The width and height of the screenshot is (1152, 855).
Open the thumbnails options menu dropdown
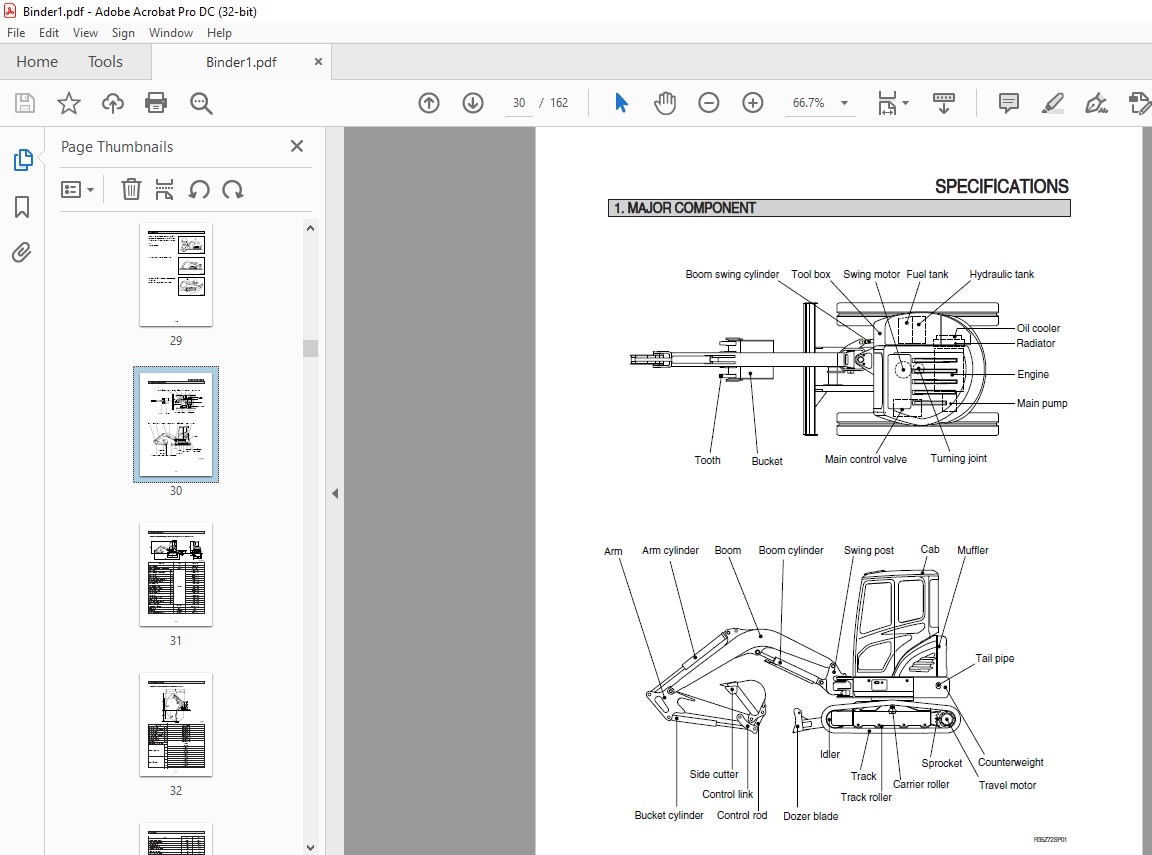[77, 190]
